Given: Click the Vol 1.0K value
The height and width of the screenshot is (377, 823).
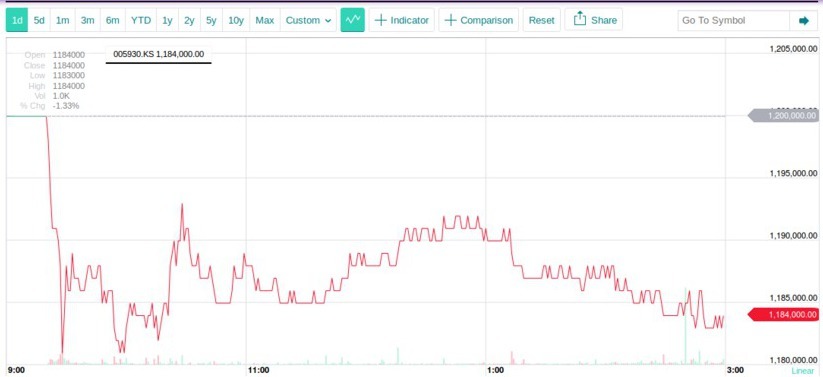Looking at the screenshot, I should click(61, 96).
